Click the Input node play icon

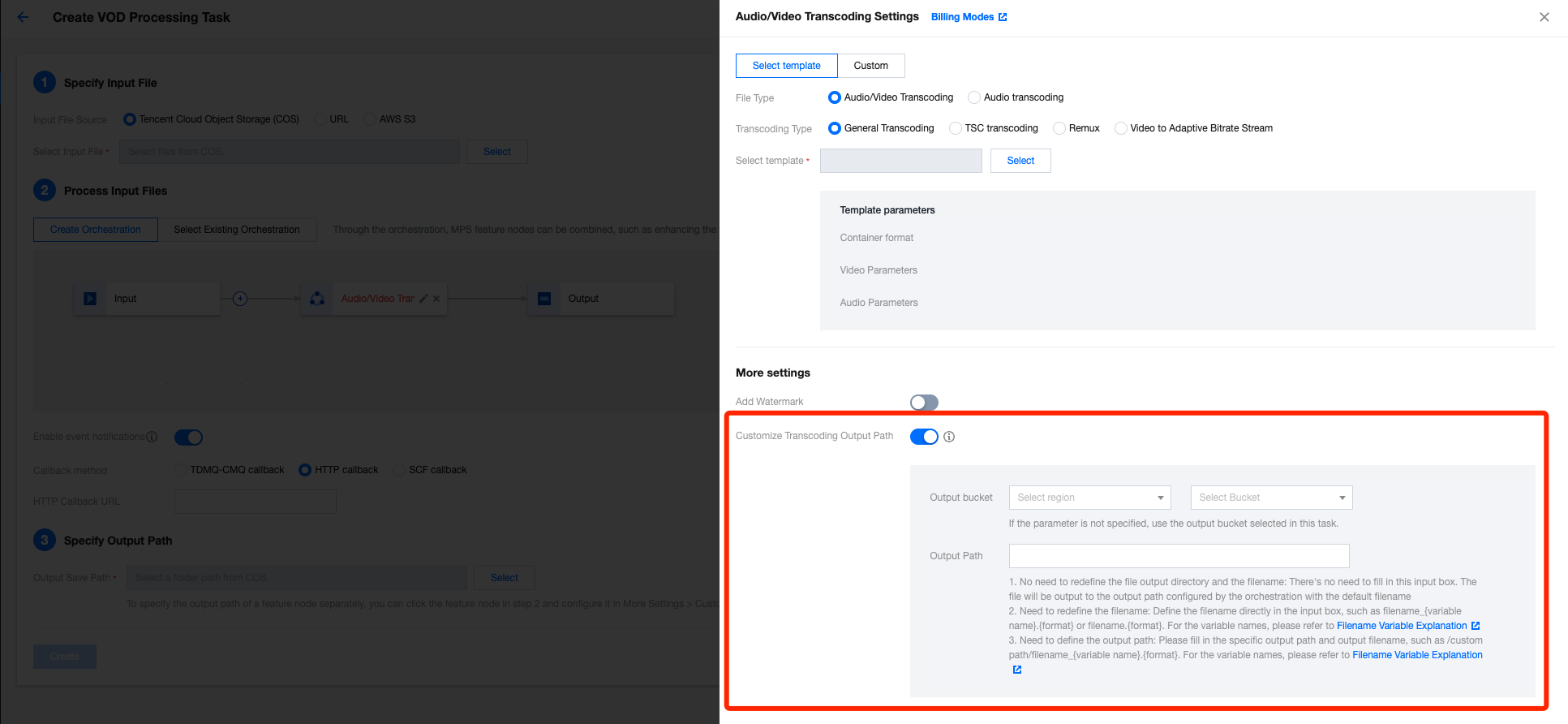(90, 299)
